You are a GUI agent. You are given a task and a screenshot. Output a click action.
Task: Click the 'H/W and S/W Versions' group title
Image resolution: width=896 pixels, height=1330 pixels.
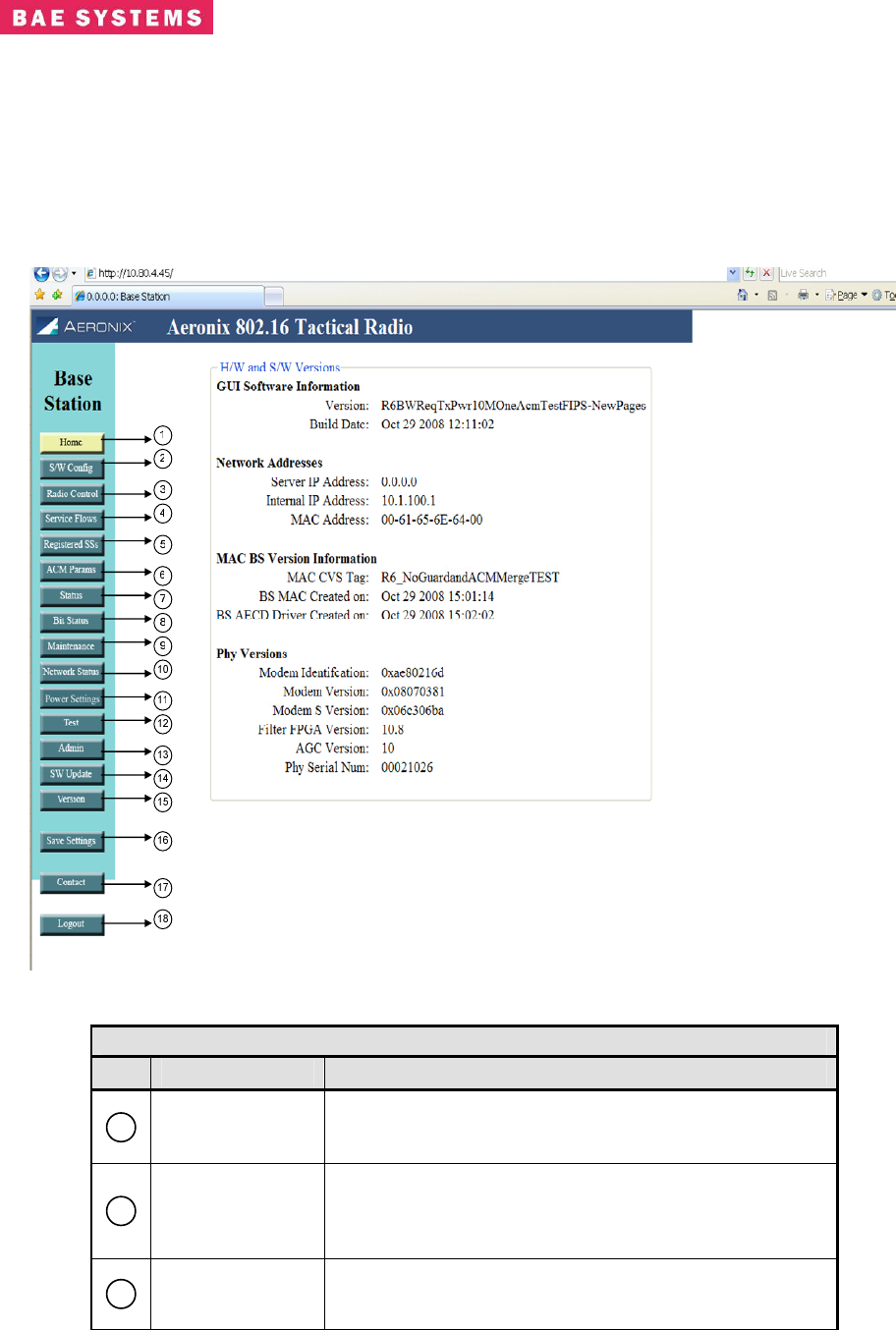pyautogui.click(x=280, y=367)
